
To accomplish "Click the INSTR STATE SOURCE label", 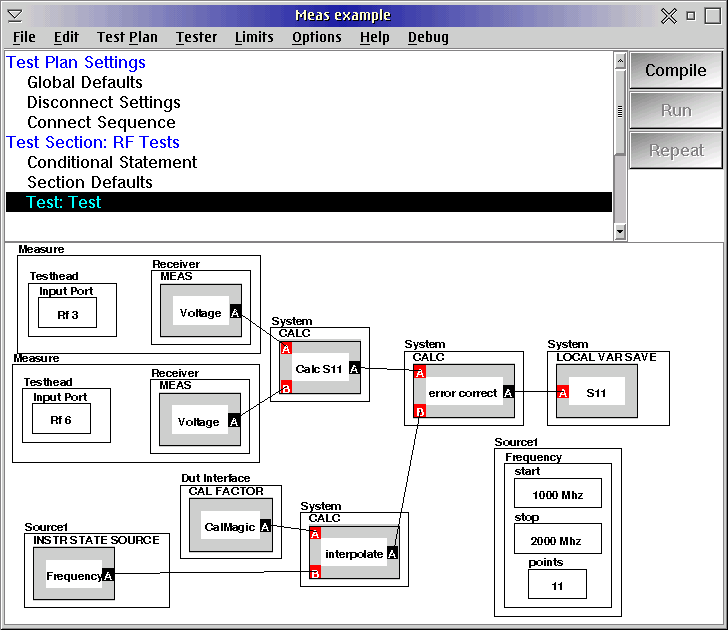I will [96, 540].
